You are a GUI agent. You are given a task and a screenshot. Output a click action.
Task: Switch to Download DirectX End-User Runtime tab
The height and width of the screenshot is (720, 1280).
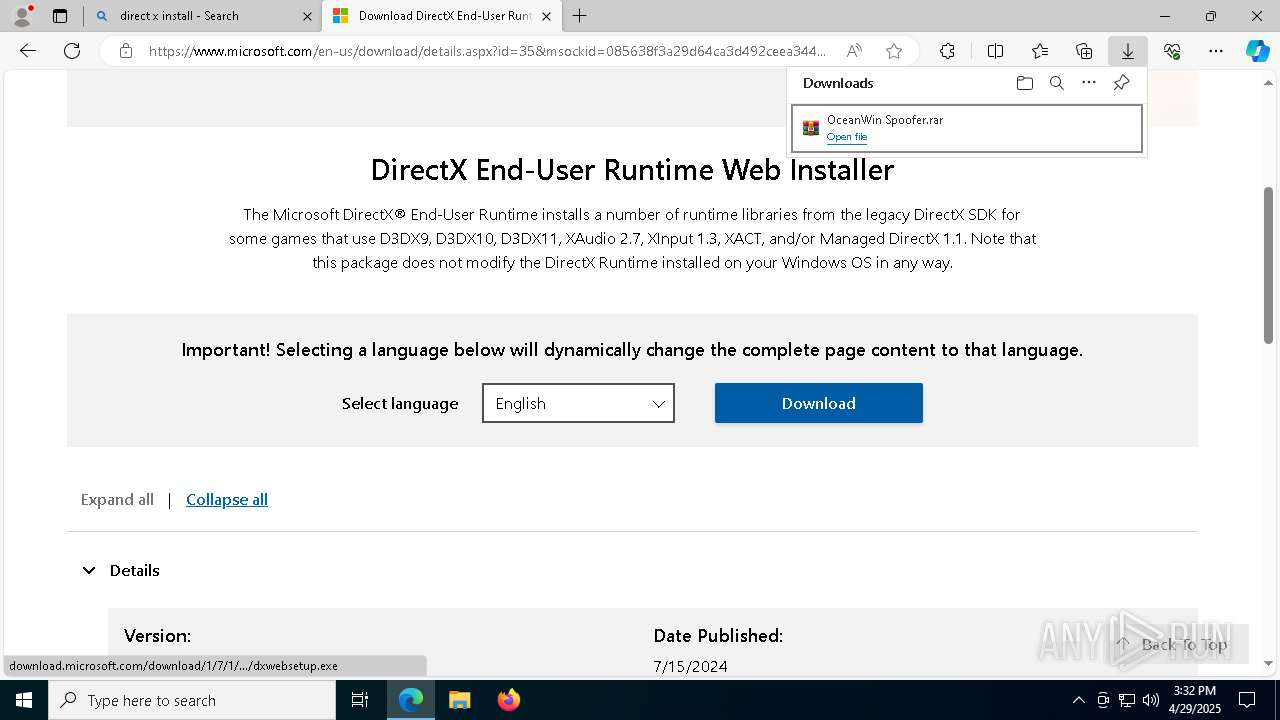tap(440, 16)
